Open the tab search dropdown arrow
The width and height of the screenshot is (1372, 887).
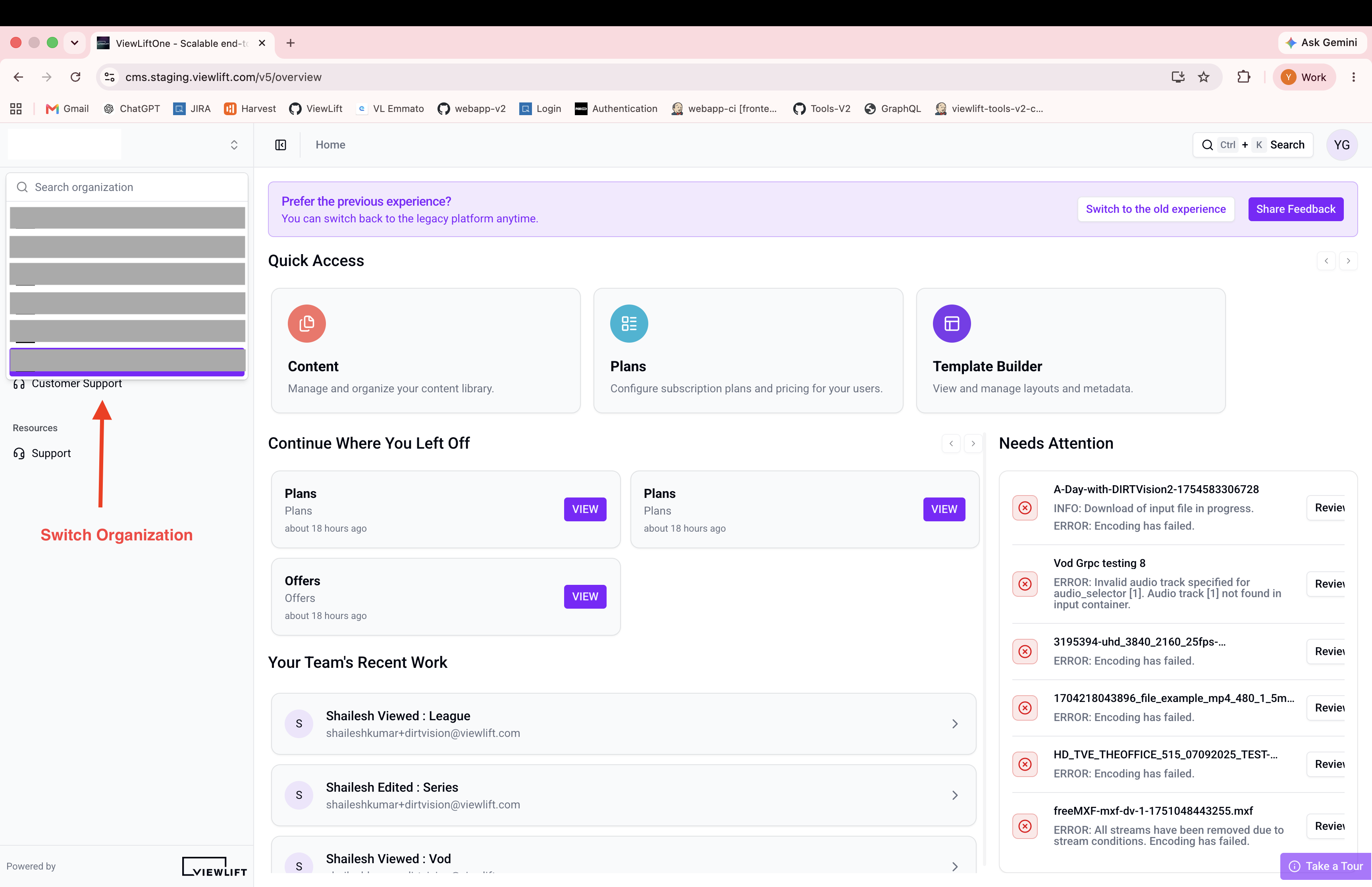(74, 43)
